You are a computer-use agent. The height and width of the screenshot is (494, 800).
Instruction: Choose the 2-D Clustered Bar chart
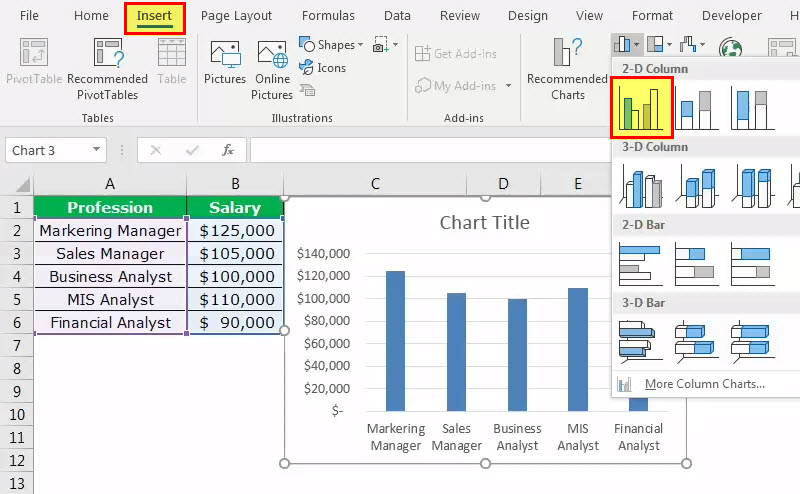click(x=641, y=264)
